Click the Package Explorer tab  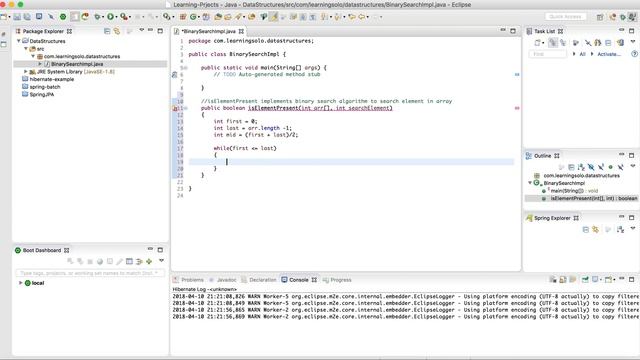[x=43, y=31]
